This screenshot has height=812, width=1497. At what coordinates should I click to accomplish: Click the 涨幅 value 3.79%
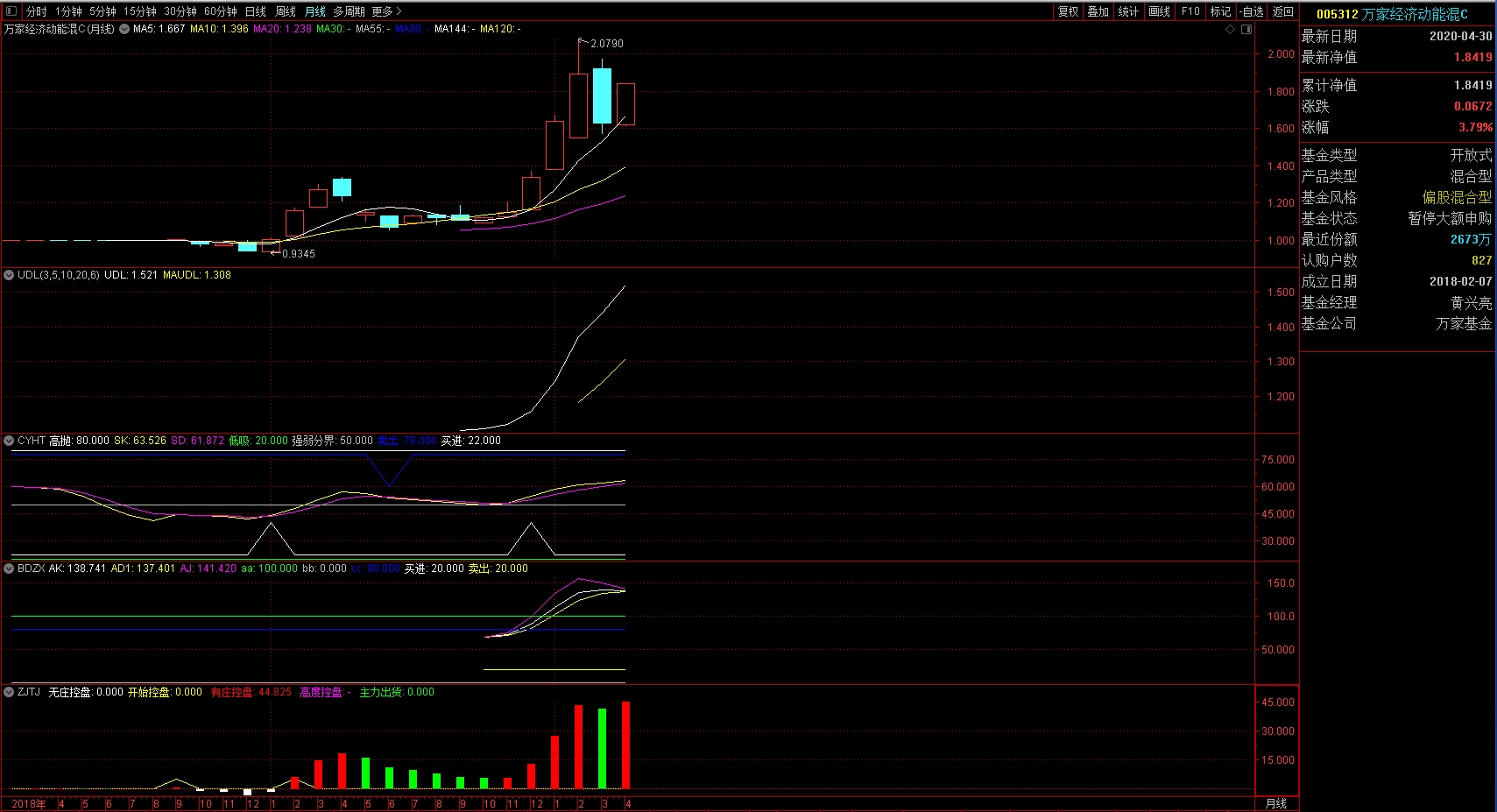tap(1475, 127)
